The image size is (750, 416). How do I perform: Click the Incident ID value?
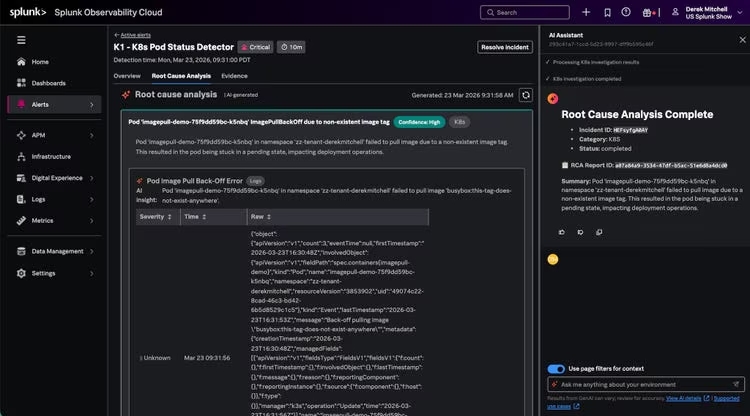tap(630, 130)
